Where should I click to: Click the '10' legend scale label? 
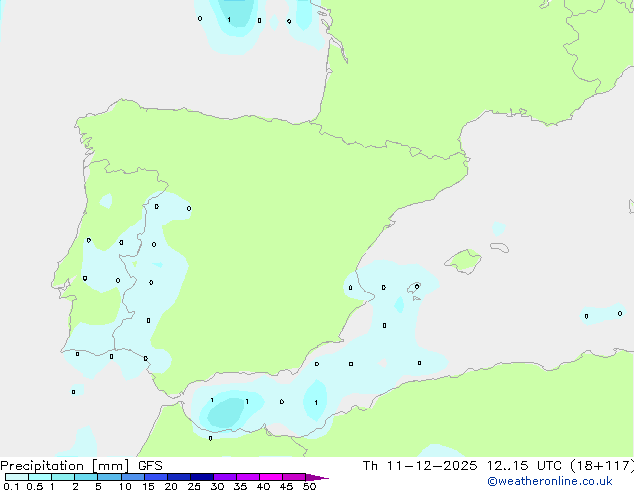click(x=125, y=486)
